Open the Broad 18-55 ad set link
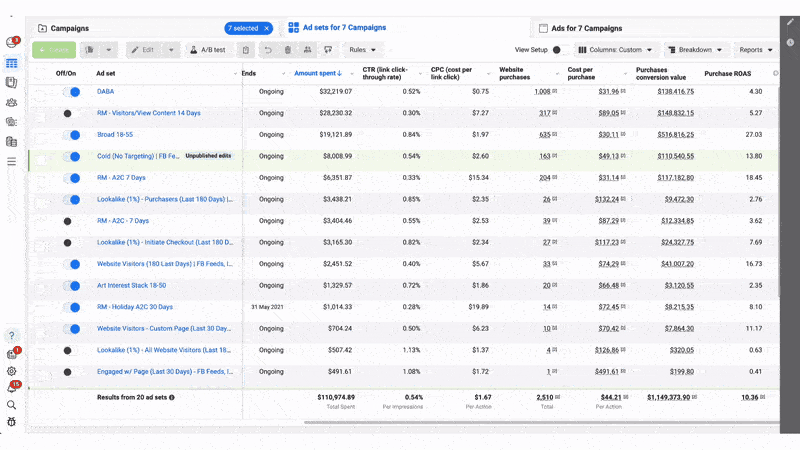The width and height of the screenshot is (800, 450). (x=114, y=135)
